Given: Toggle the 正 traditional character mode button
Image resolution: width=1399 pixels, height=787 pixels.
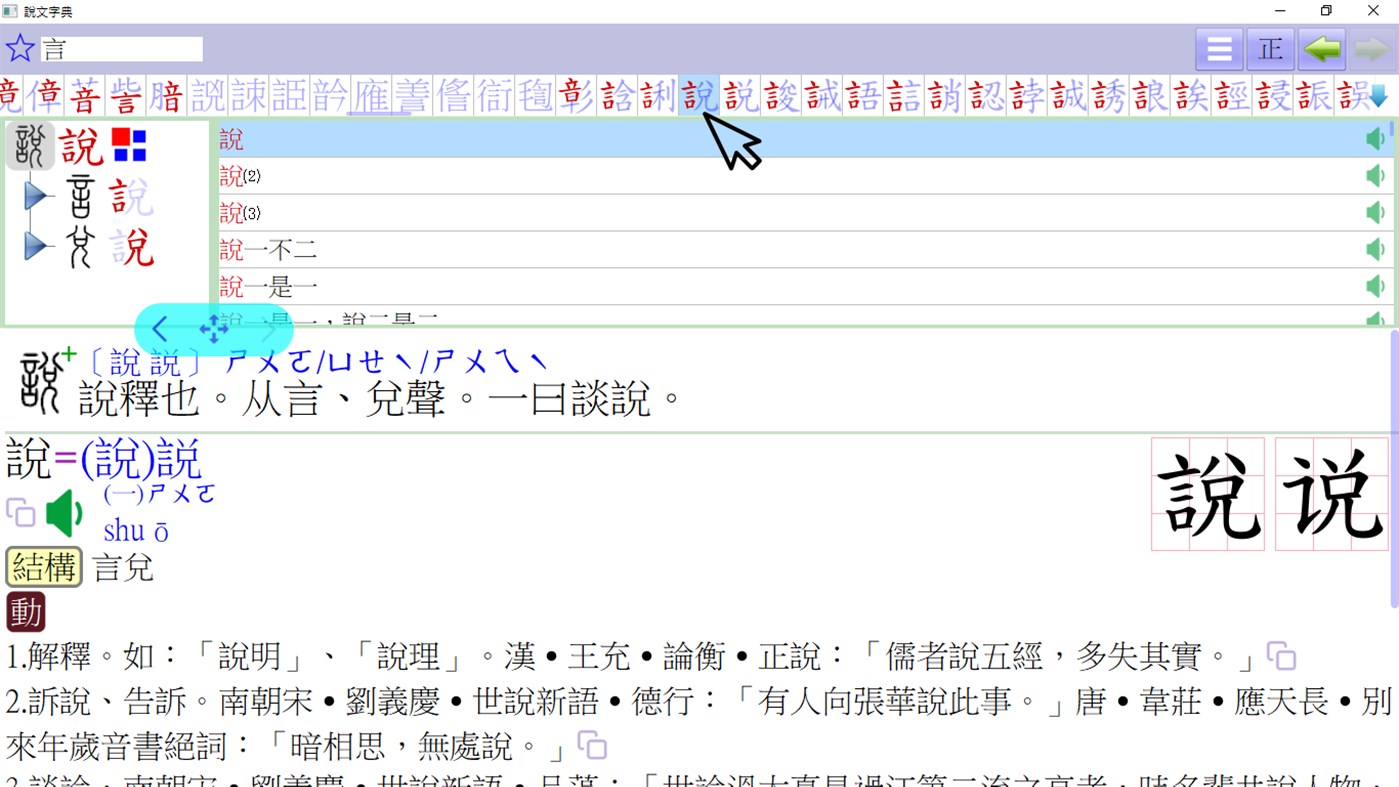Looking at the screenshot, I should [x=1269, y=48].
